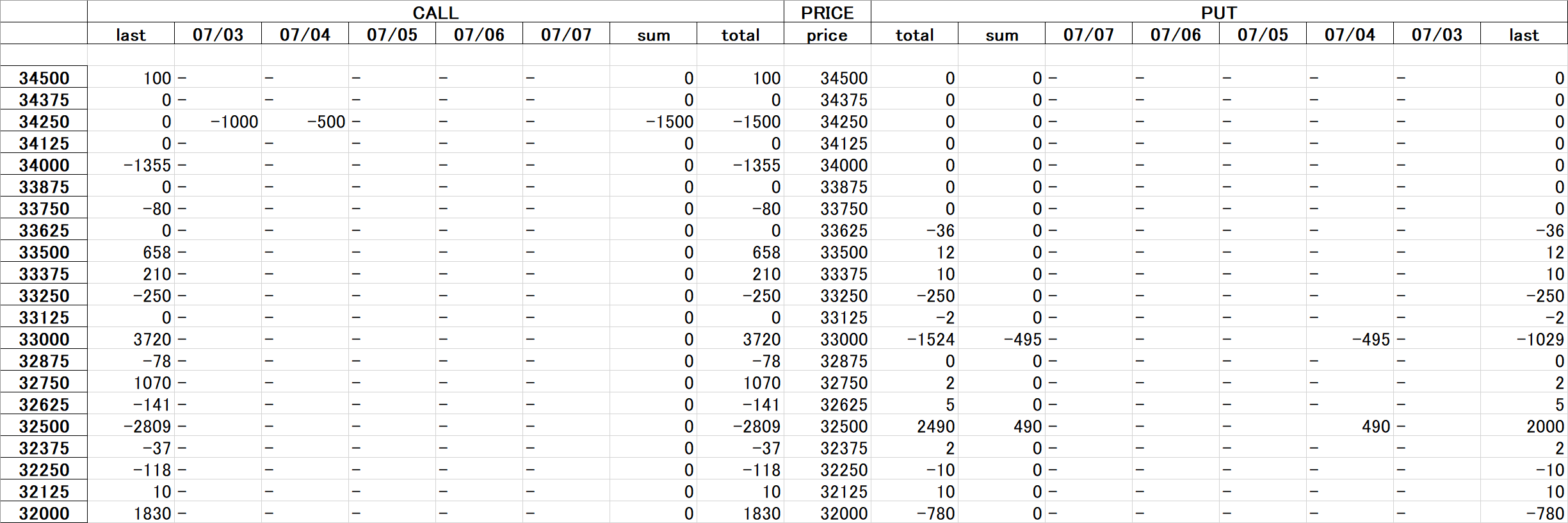
Task: Click the PRICE column cell 33000
Action: [x=827, y=339]
